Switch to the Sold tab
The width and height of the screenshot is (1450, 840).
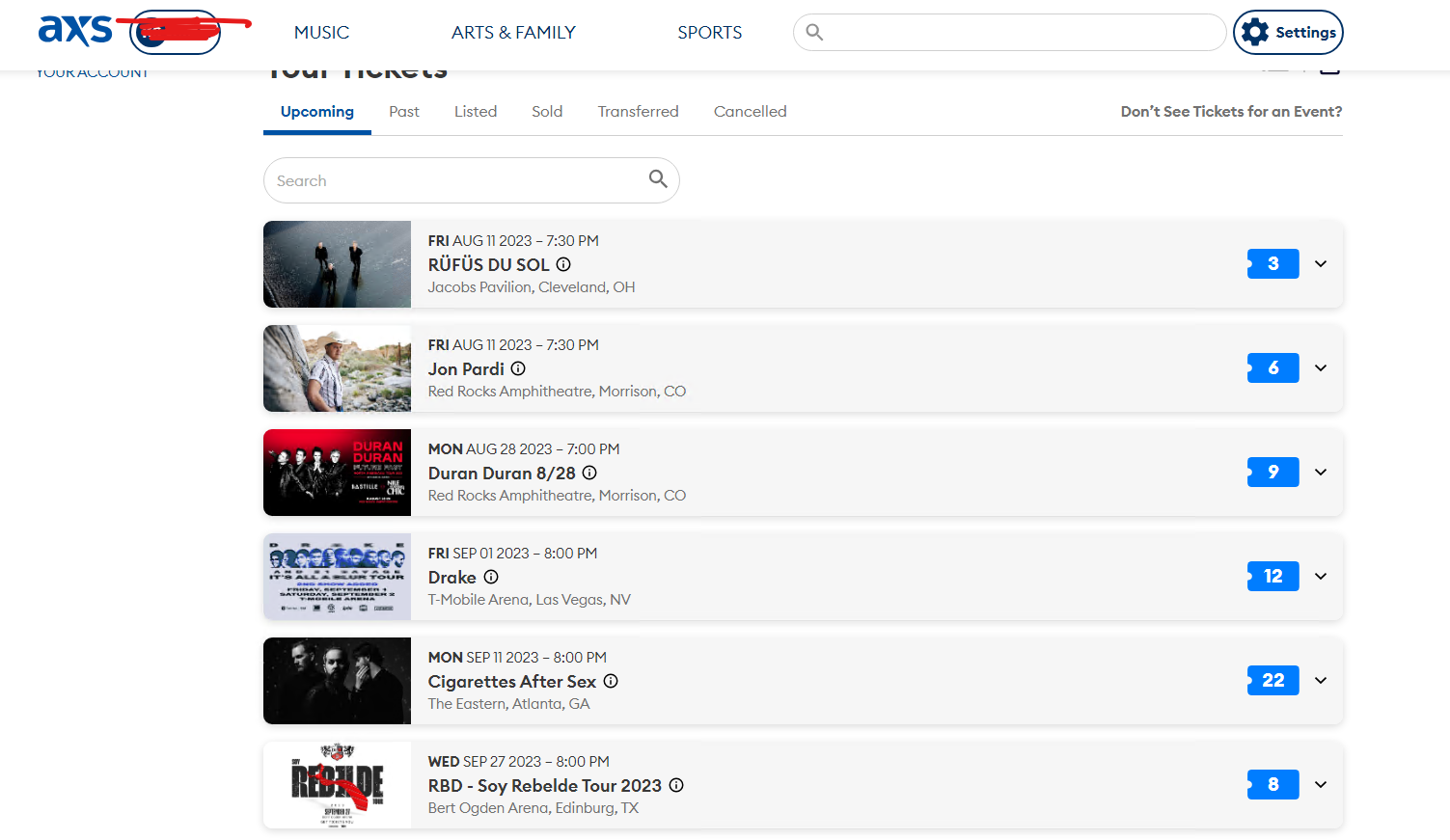[x=547, y=112]
